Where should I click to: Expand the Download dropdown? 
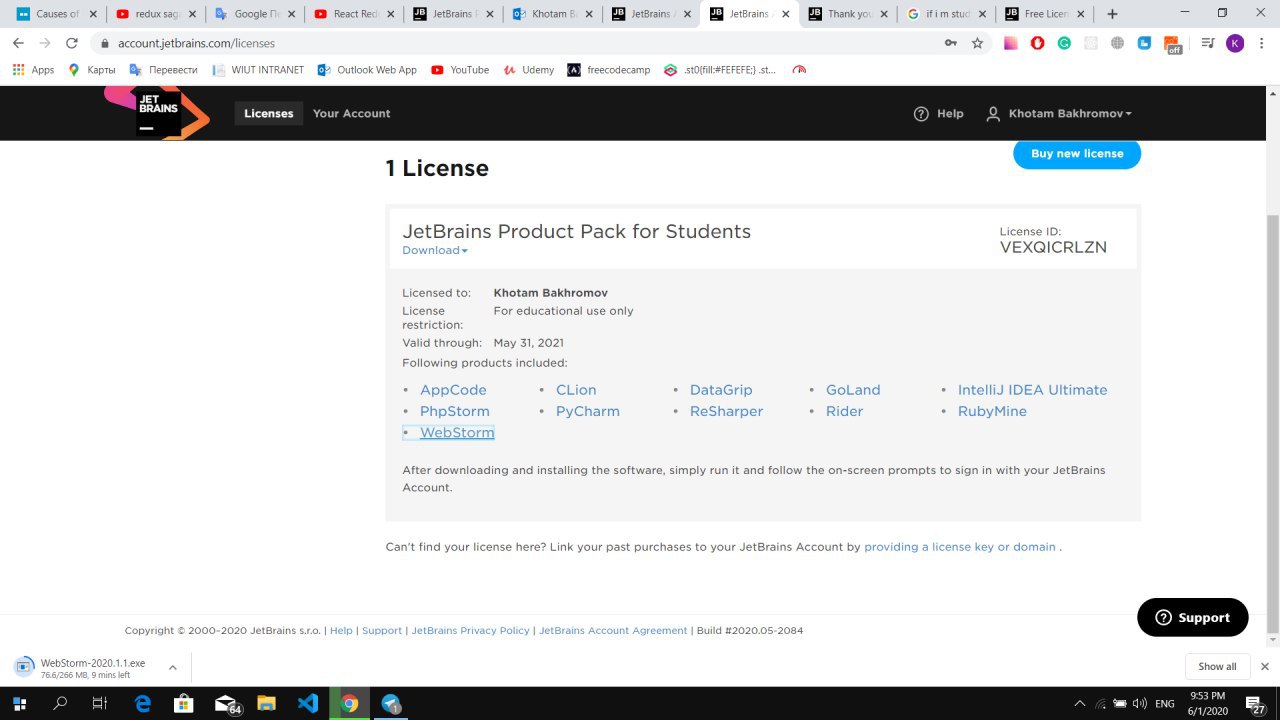click(x=435, y=250)
